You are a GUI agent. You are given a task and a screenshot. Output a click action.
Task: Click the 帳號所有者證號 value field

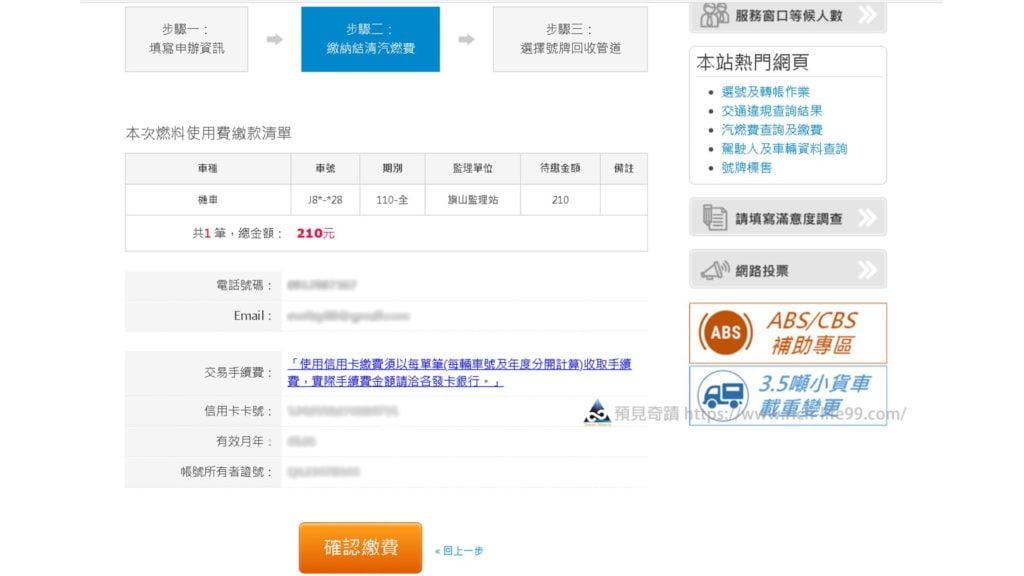464,472
